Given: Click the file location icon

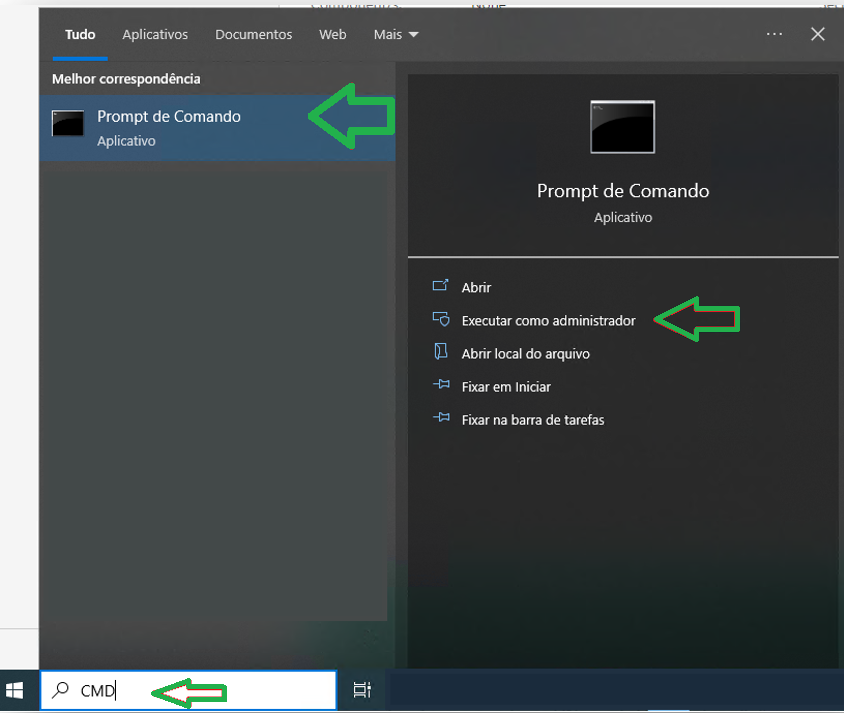Looking at the screenshot, I should [x=441, y=352].
